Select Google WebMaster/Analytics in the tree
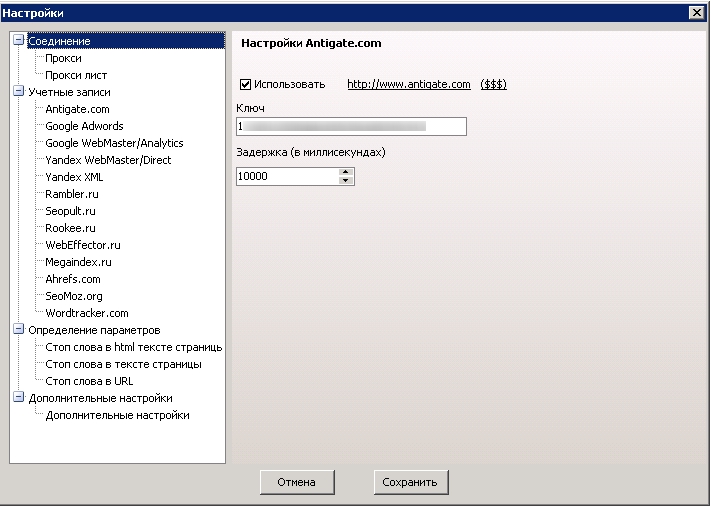 pyautogui.click(x=114, y=143)
